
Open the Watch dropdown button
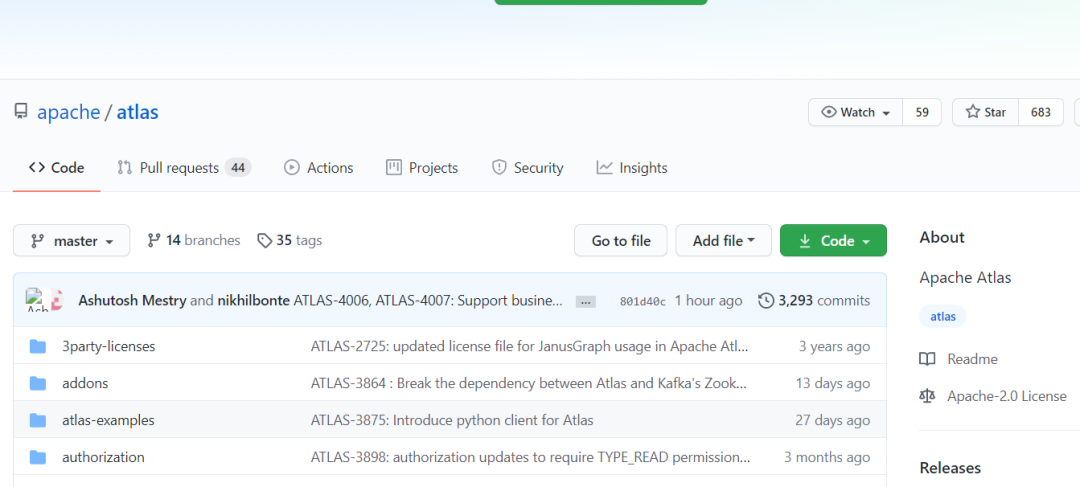pos(855,112)
